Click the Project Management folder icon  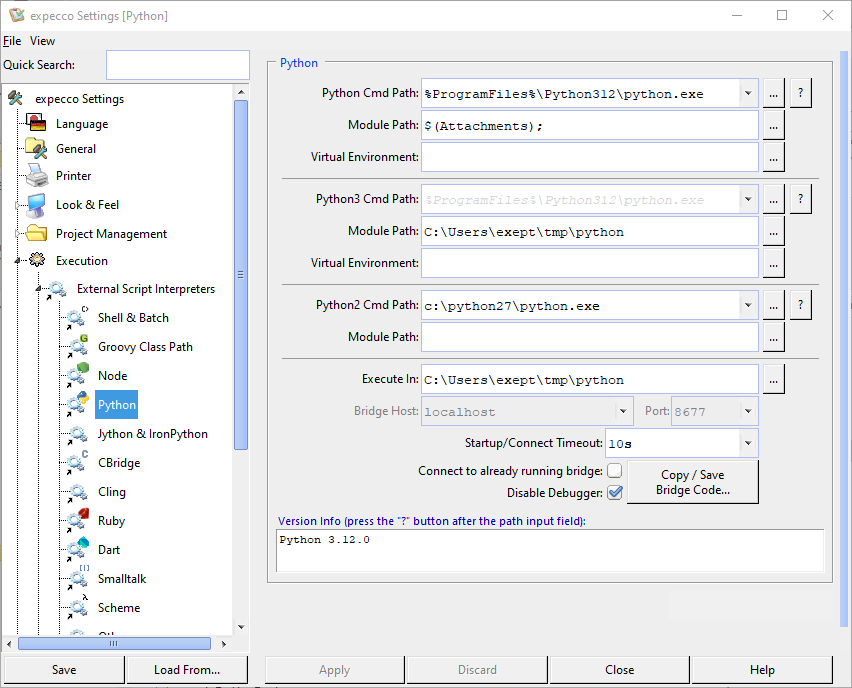(37, 233)
